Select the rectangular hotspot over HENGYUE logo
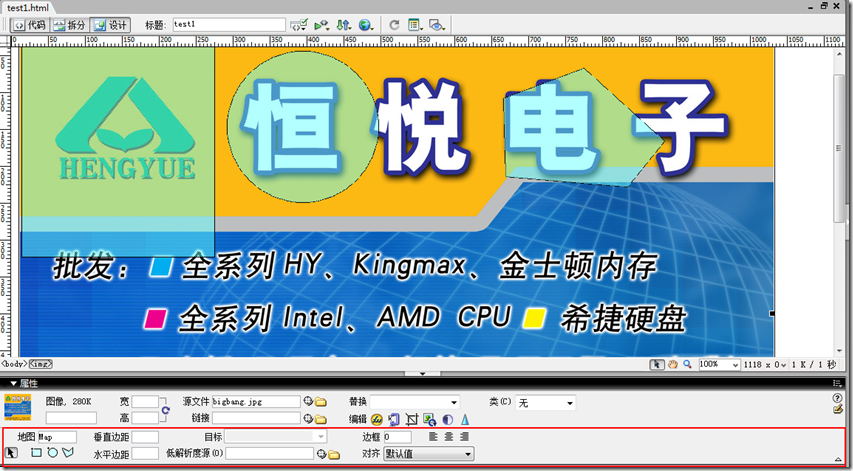 tap(118, 152)
